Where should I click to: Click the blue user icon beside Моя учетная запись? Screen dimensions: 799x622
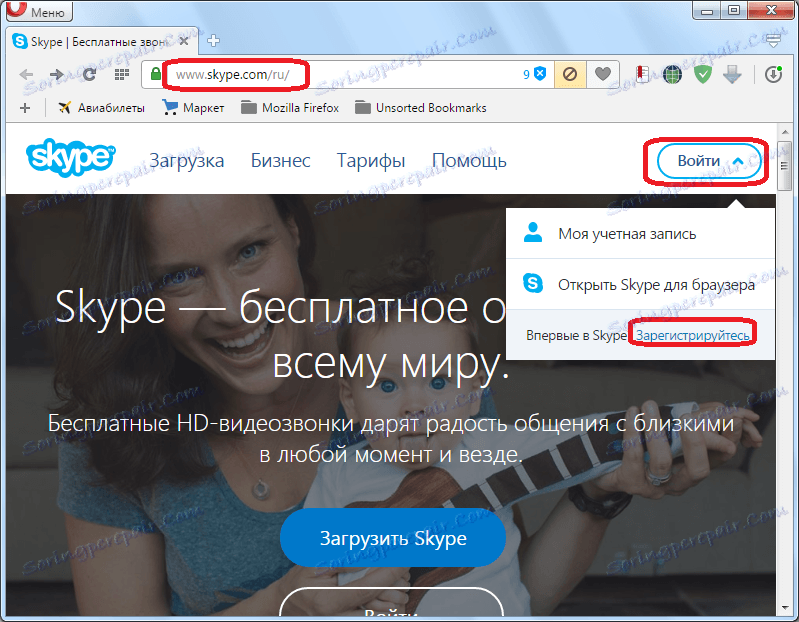533,233
